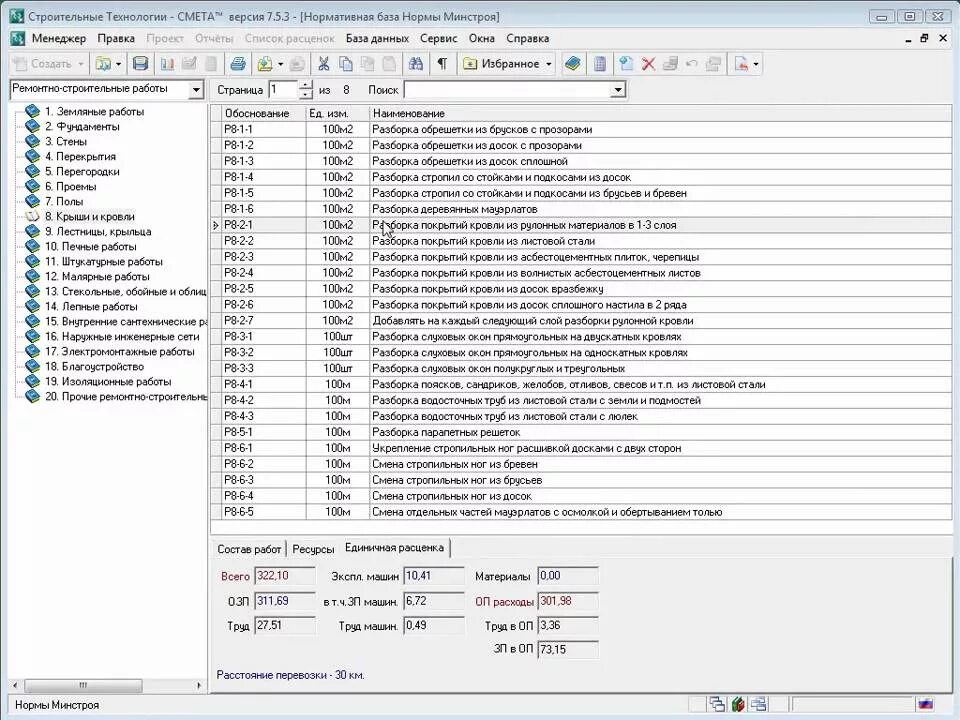
Task: Click the printer icon in toolbar
Action: (238, 64)
